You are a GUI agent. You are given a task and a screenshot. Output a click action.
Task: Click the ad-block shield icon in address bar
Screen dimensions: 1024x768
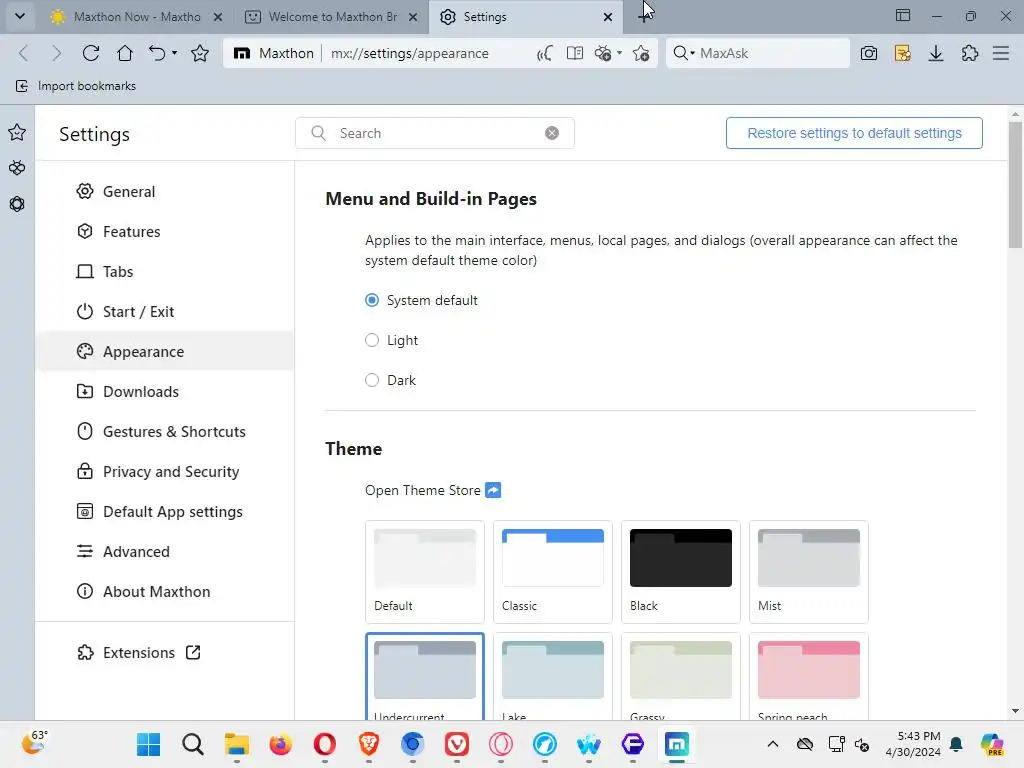point(603,53)
